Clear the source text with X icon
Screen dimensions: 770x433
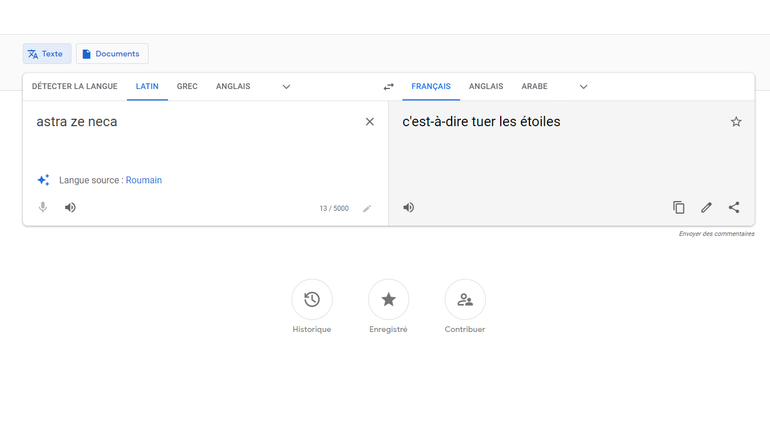(x=369, y=122)
